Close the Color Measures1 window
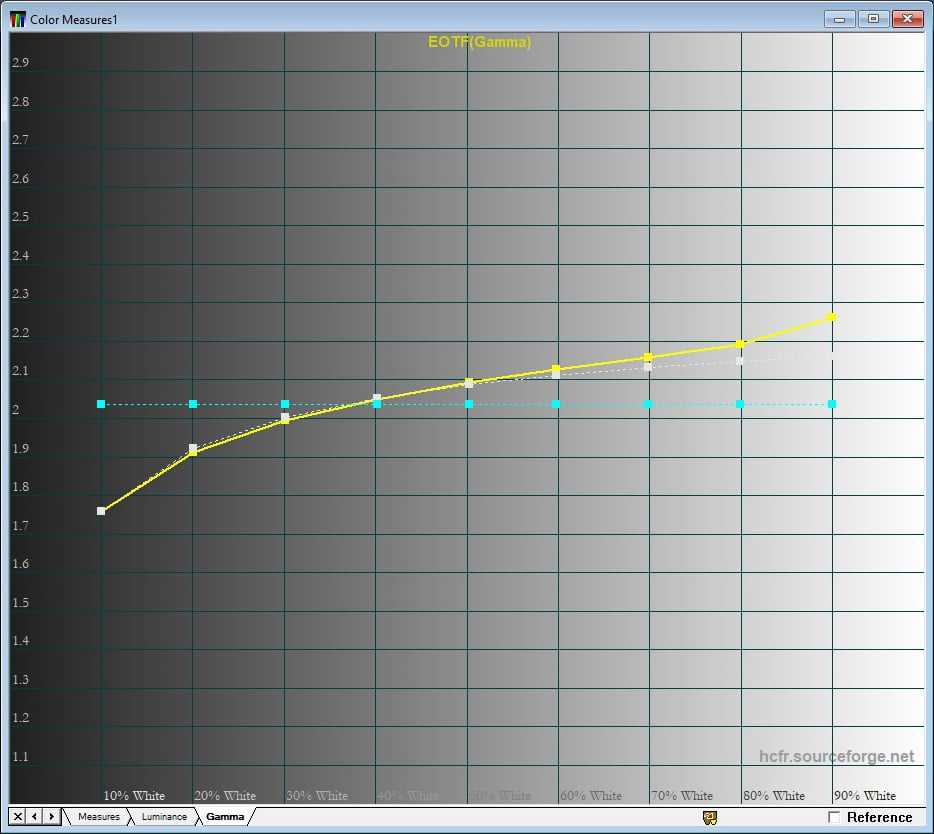The width and height of the screenshot is (934, 834). click(x=907, y=19)
